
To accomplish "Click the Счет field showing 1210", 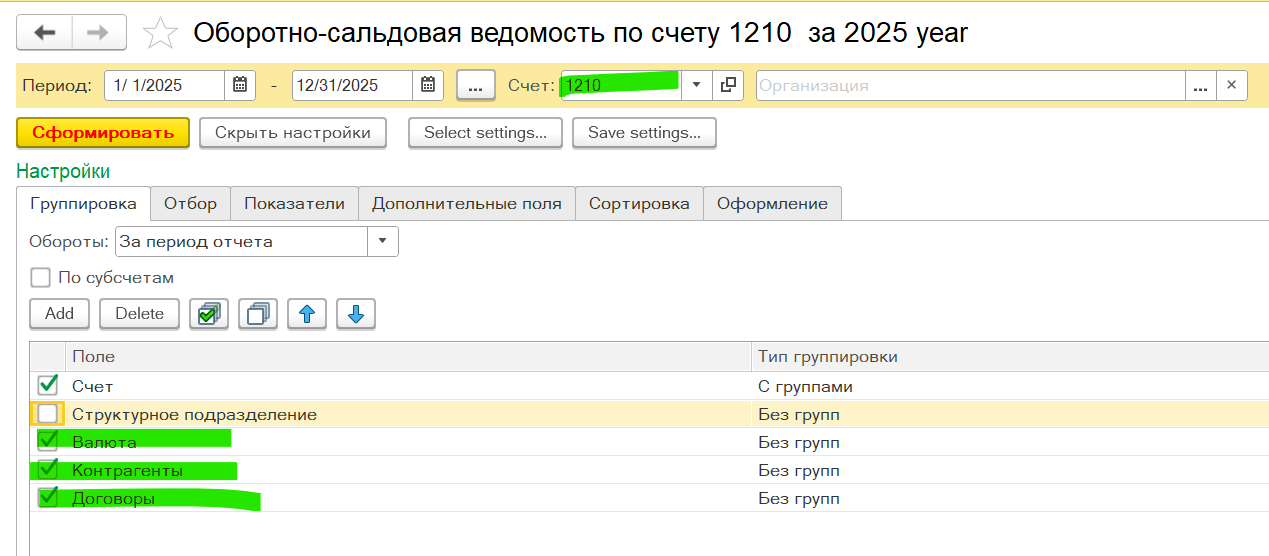I will pyautogui.click(x=621, y=85).
